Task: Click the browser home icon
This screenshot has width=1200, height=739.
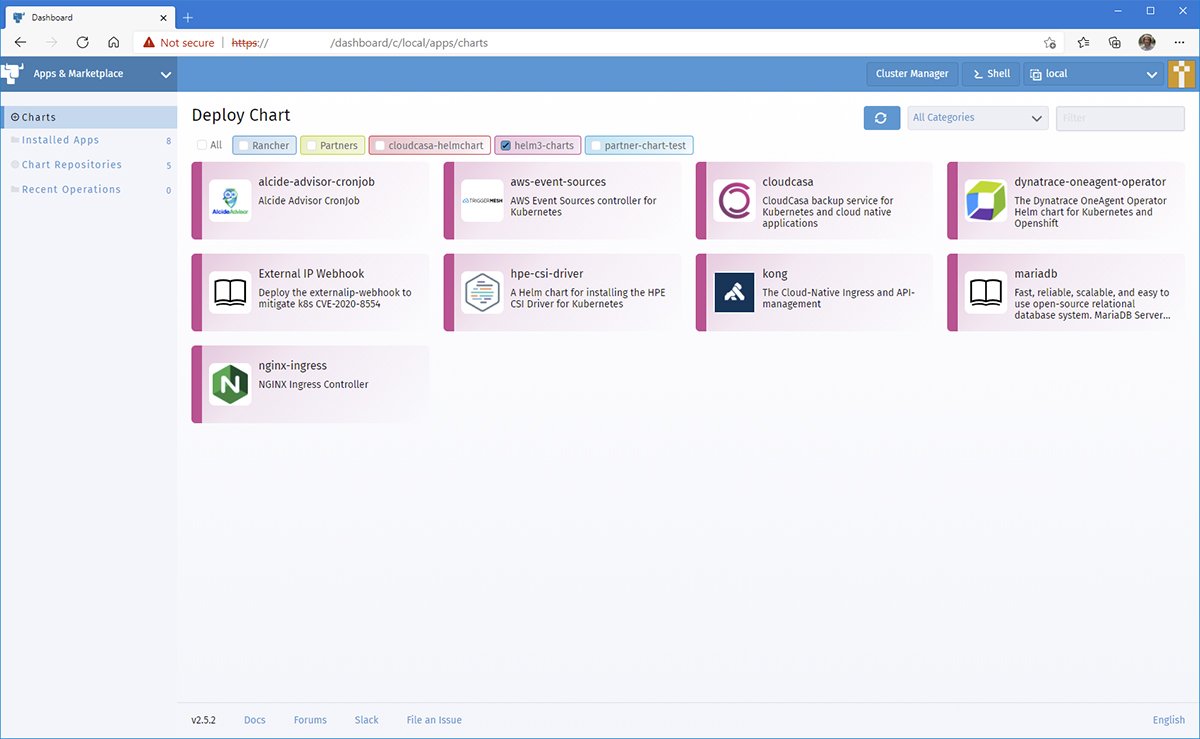Action: tap(114, 43)
